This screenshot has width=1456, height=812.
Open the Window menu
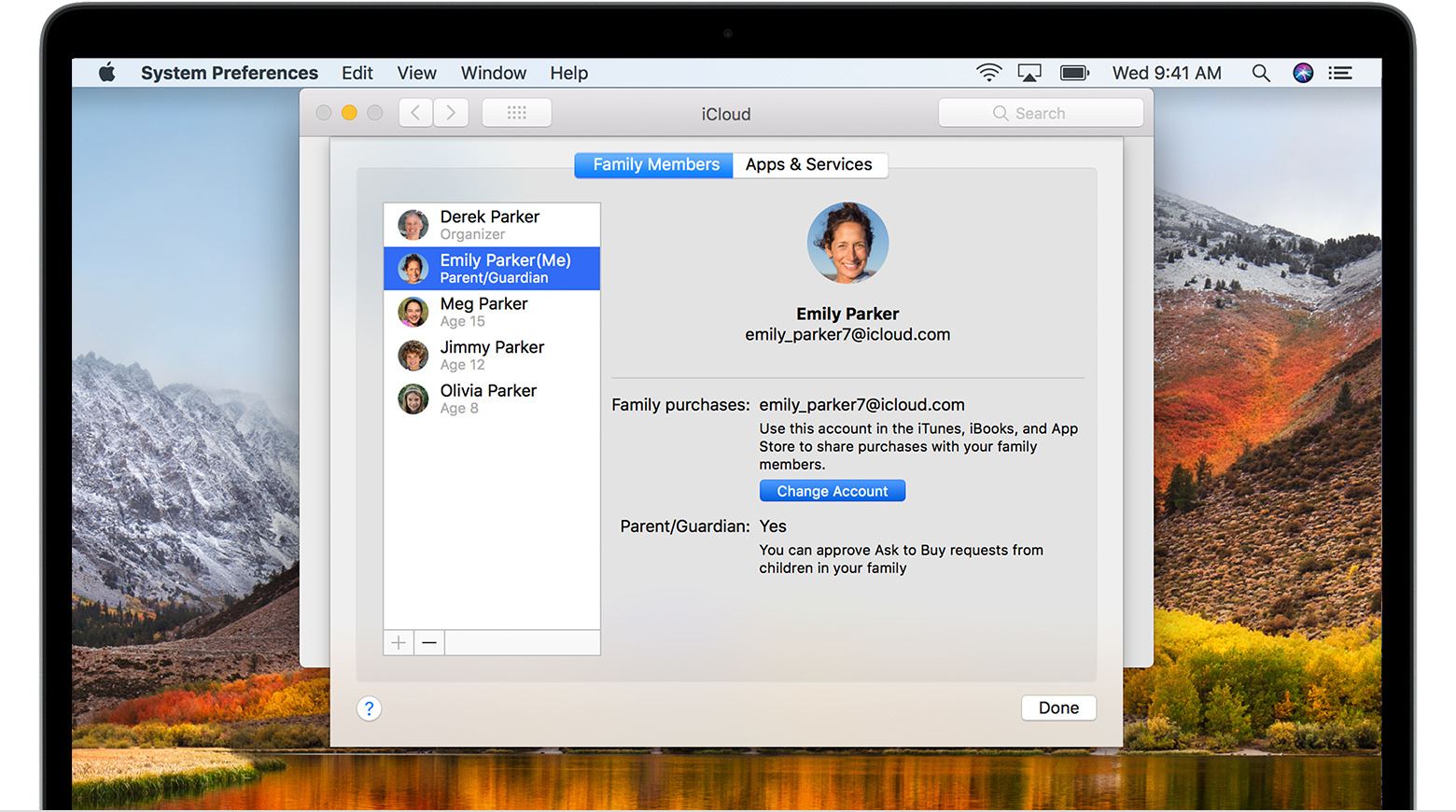point(494,73)
